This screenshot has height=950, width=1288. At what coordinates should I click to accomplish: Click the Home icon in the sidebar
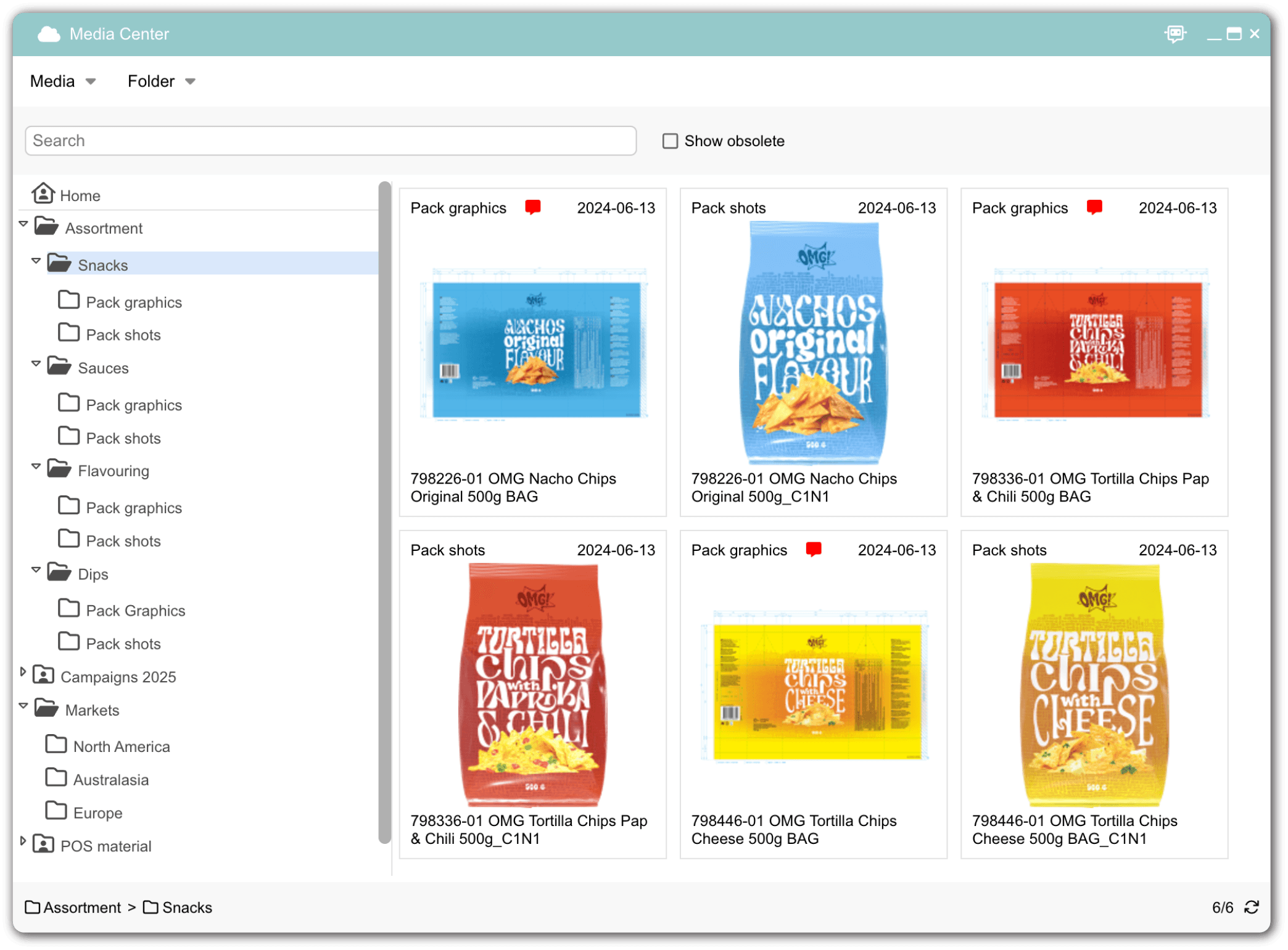(43, 194)
